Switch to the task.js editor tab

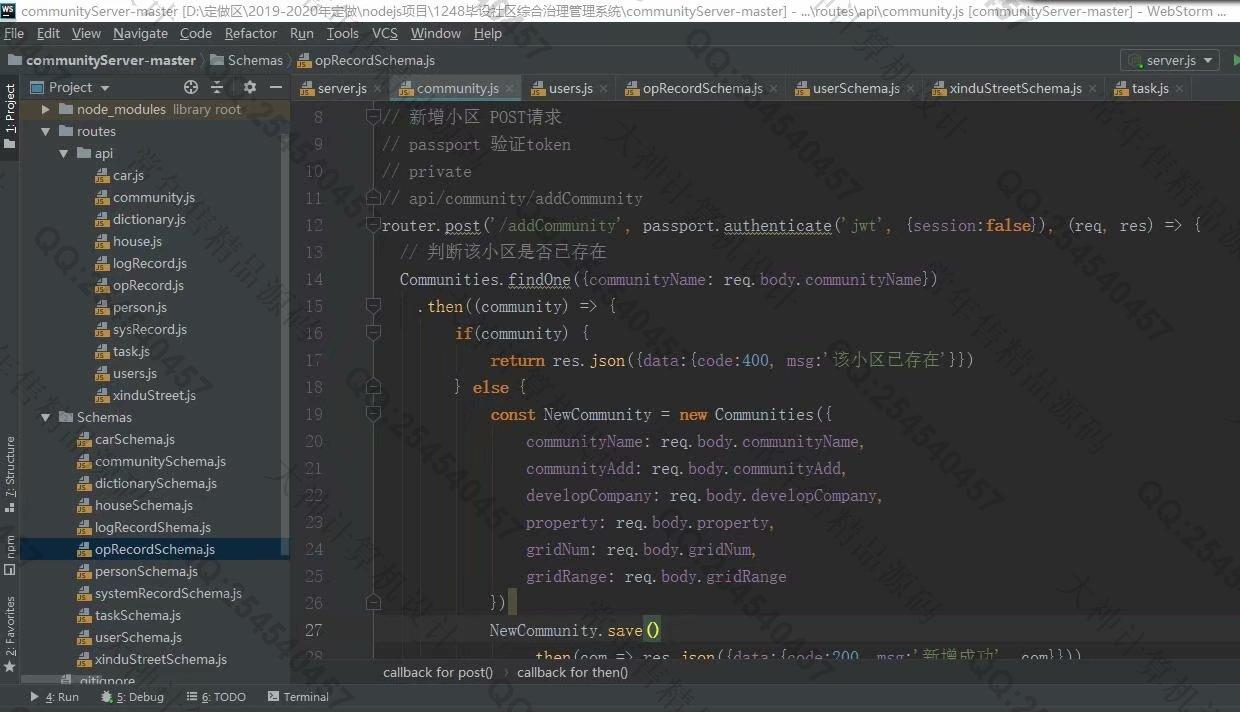pos(1150,88)
